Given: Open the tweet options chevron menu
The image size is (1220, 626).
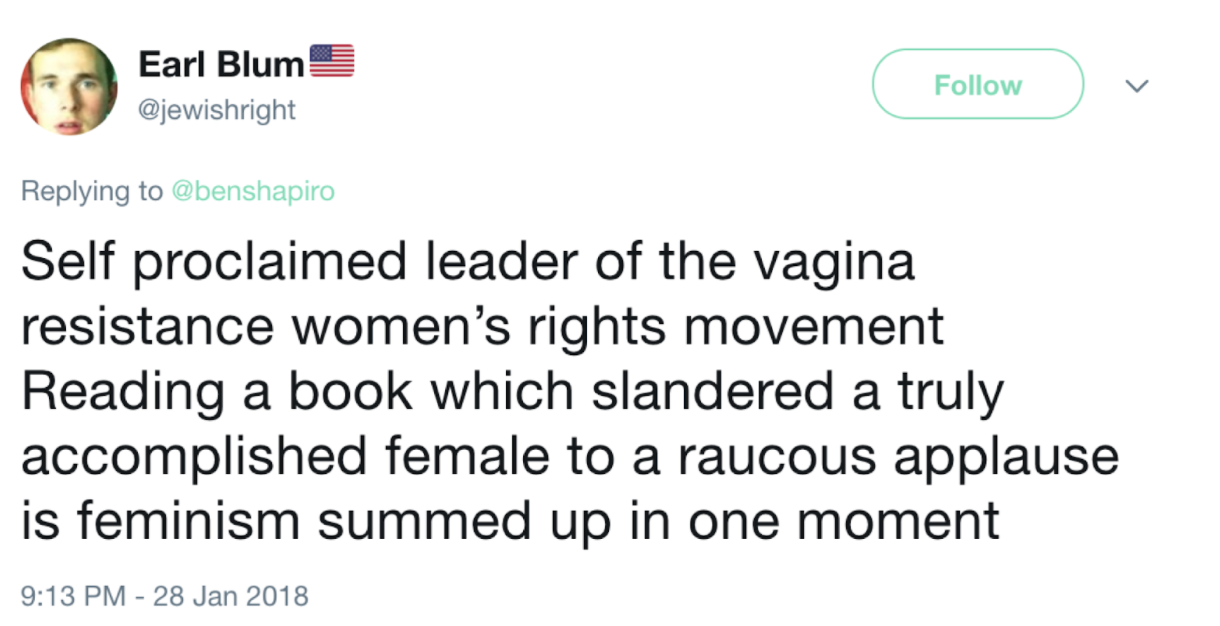Looking at the screenshot, I should 1134,86.
